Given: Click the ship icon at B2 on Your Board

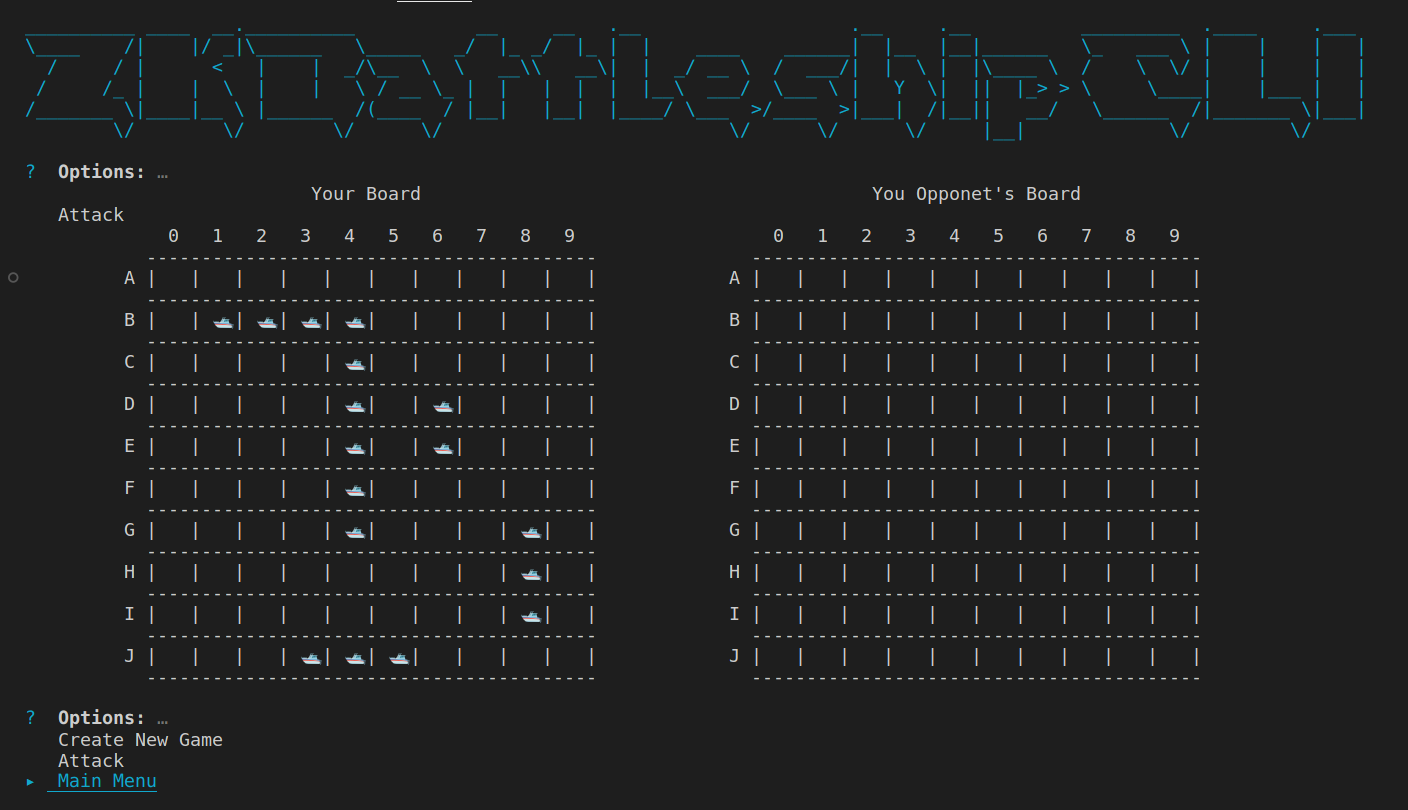Looking at the screenshot, I should [x=267, y=322].
